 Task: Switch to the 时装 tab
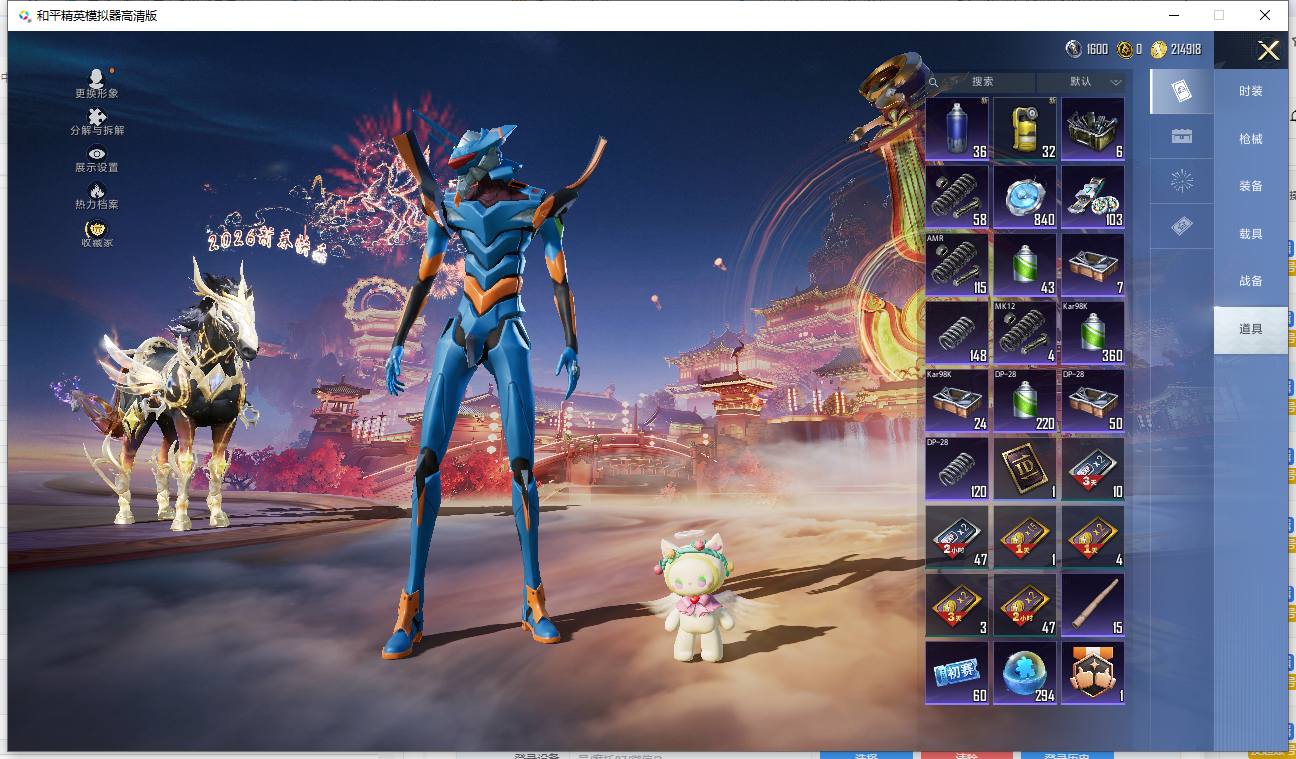[1251, 91]
